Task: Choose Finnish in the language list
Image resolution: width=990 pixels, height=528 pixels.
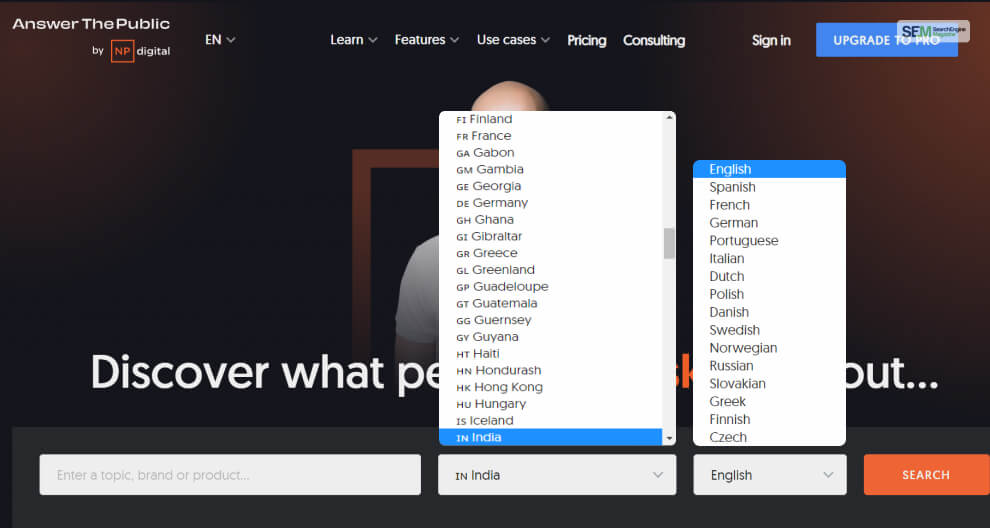Action: tap(769, 419)
